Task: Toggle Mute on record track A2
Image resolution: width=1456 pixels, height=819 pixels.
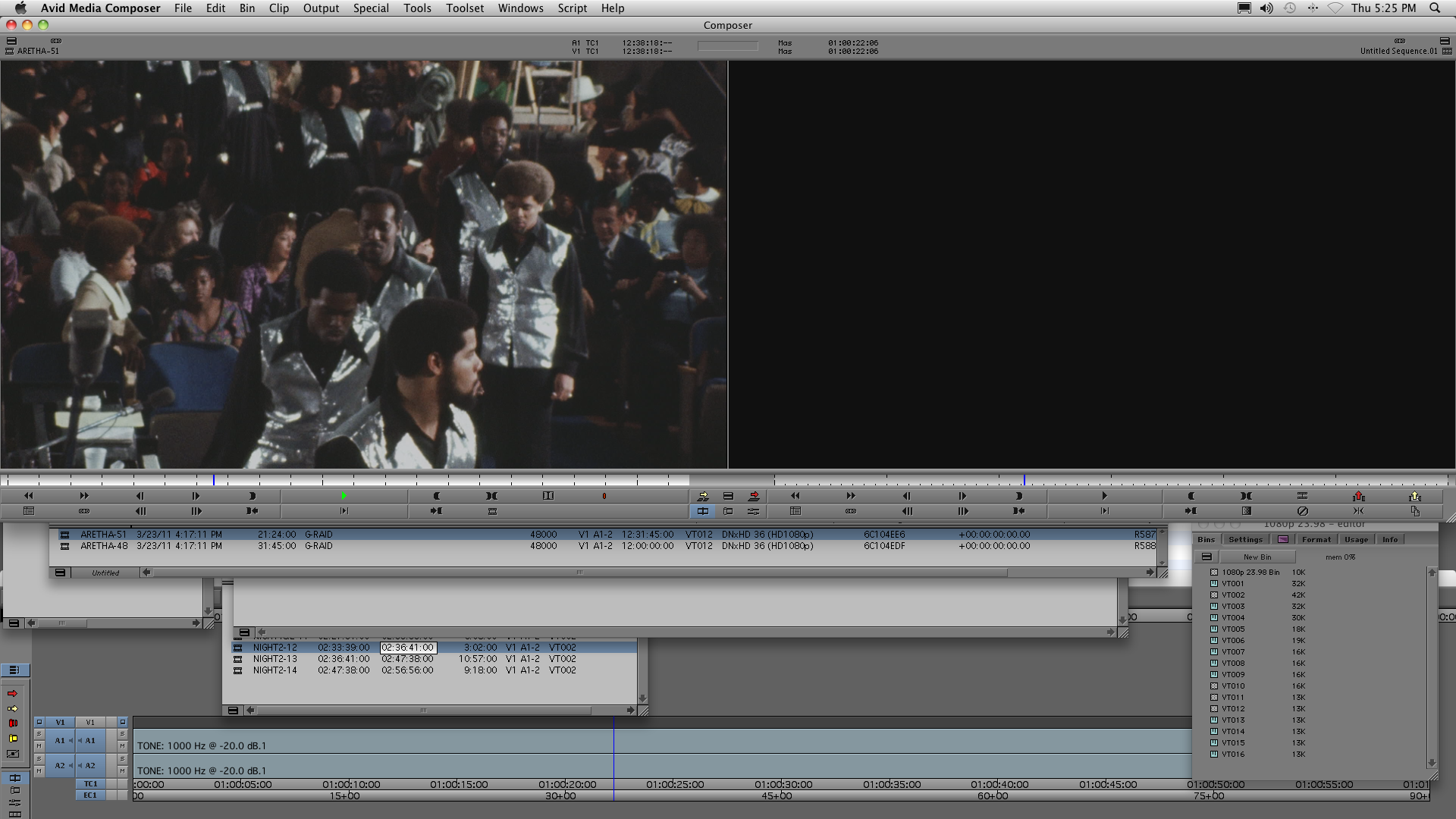Action: tap(122, 771)
